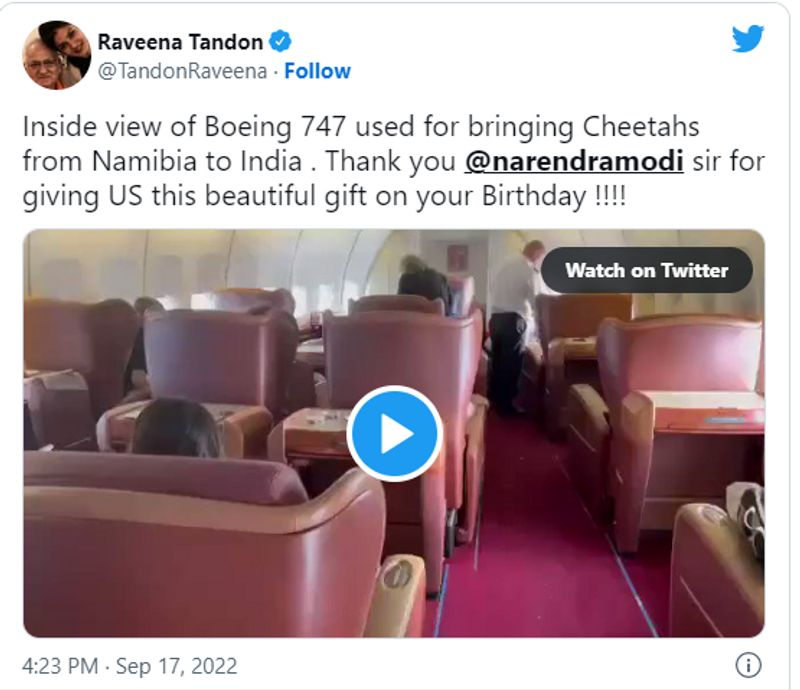Click the word Birthday in the tweet
The width and height of the screenshot is (800, 690).
[534, 196]
